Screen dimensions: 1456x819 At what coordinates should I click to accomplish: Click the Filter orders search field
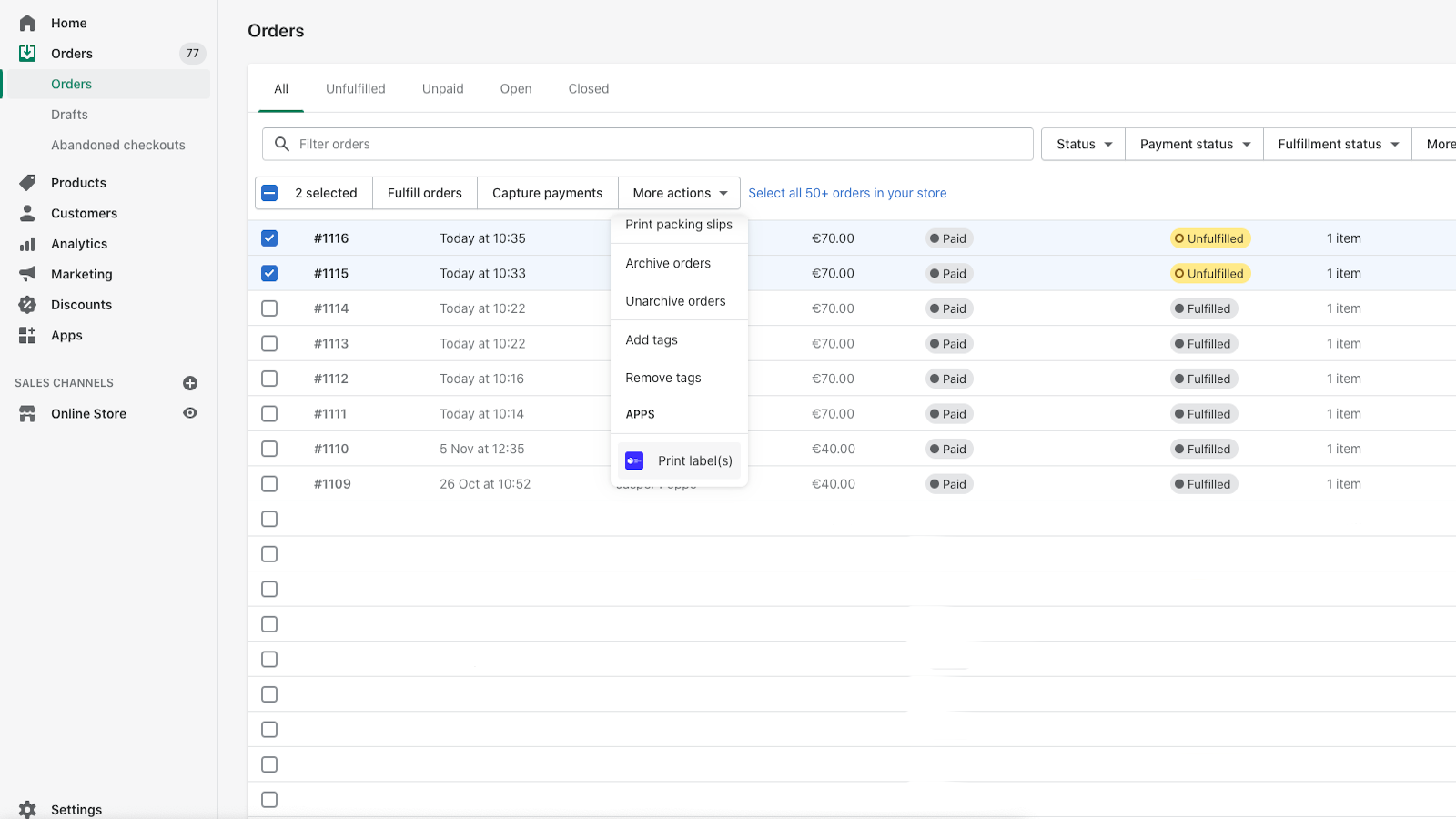click(648, 144)
